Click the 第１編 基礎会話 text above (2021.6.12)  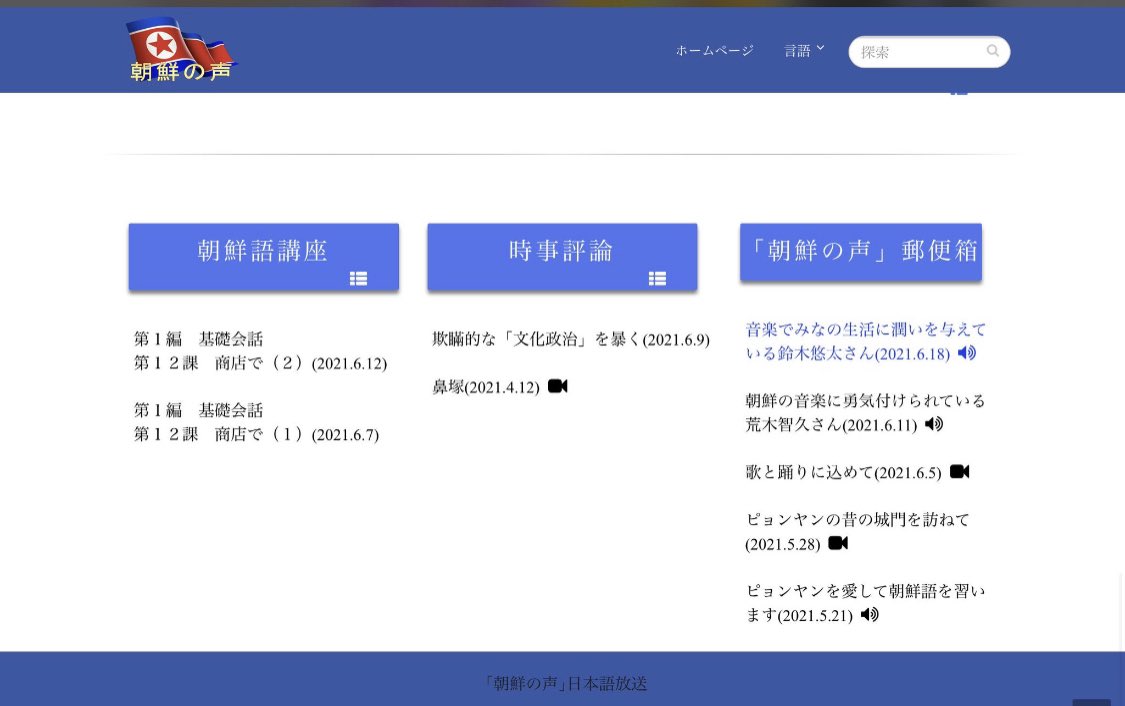tap(199, 339)
